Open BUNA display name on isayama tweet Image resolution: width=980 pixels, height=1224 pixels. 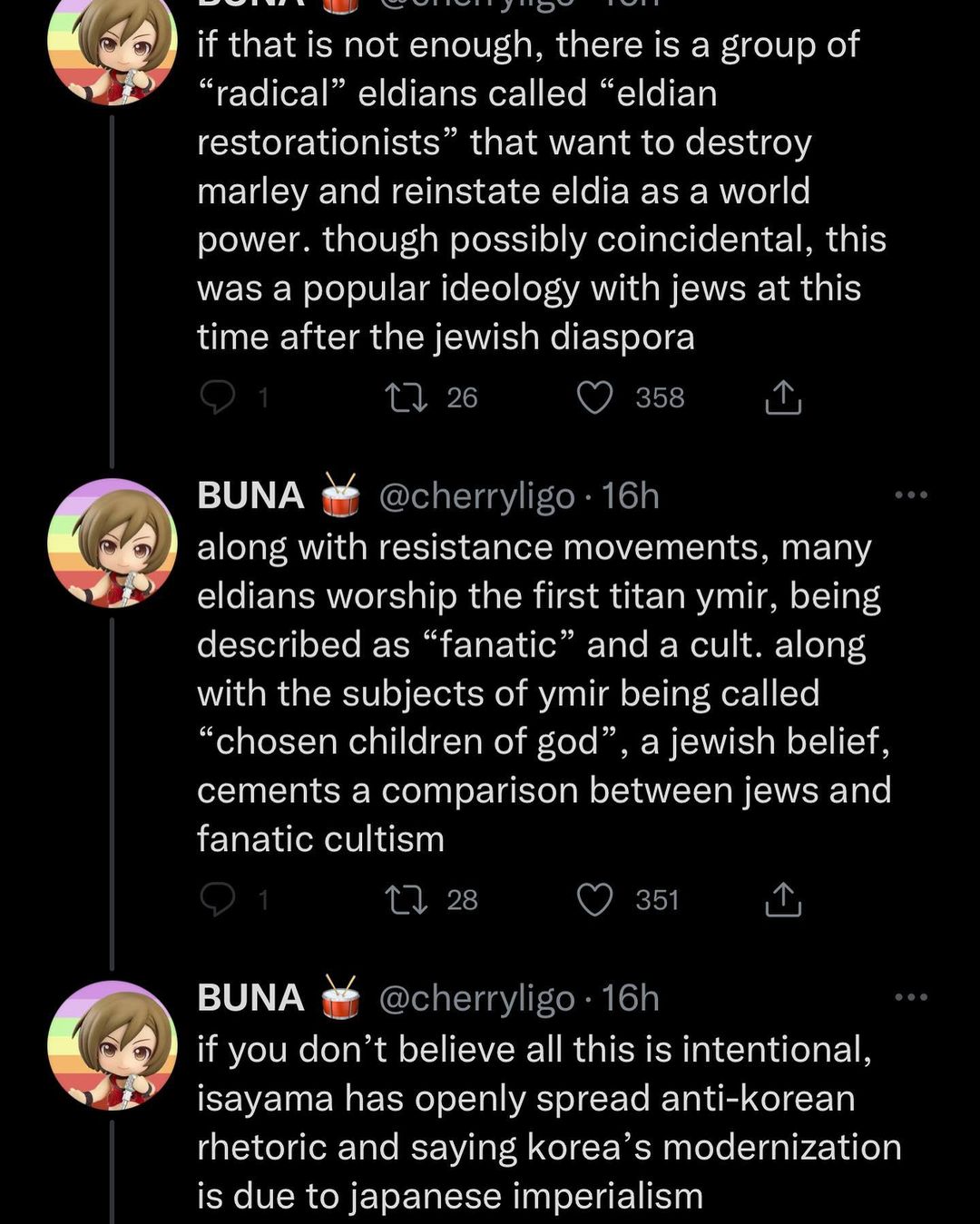tap(250, 997)
